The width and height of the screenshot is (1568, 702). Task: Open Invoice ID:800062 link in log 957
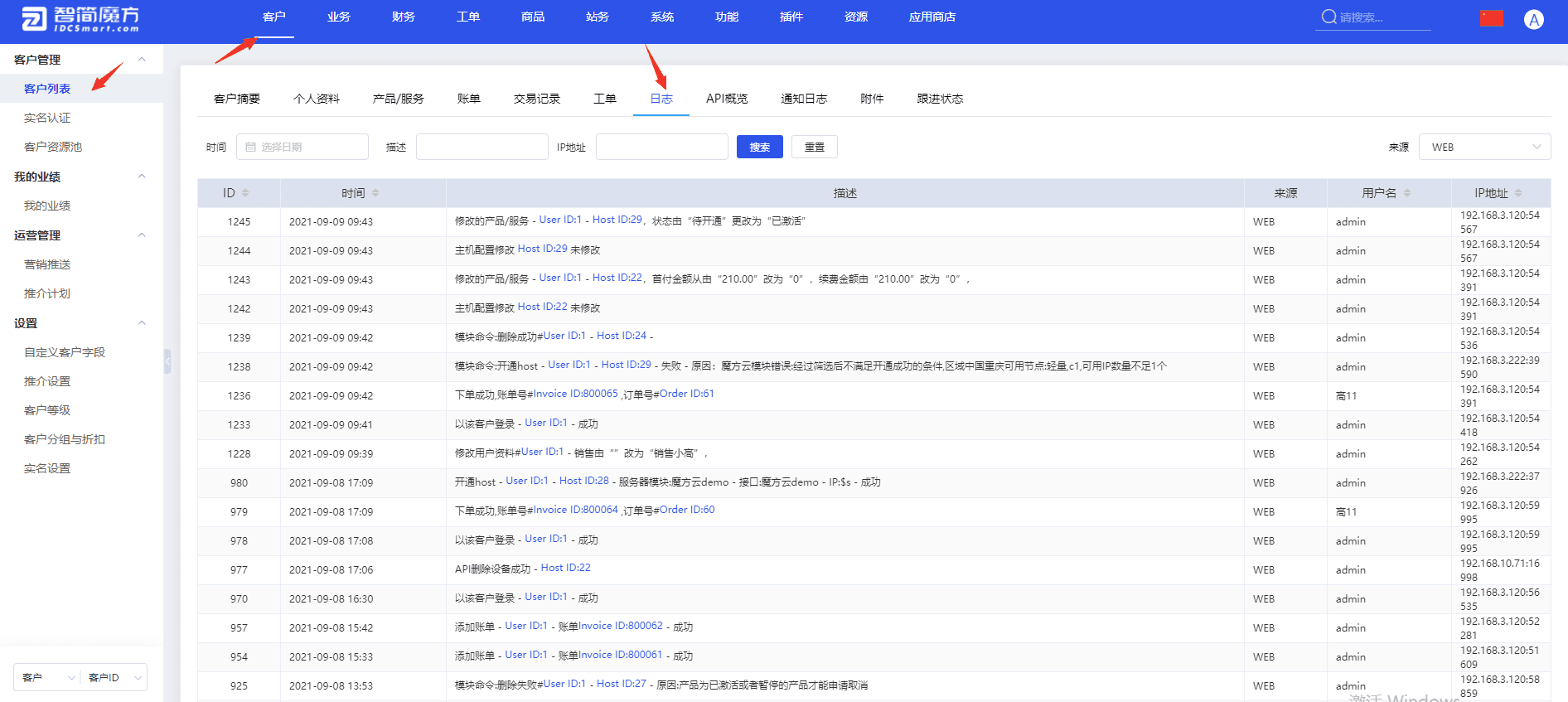[621, 626]
